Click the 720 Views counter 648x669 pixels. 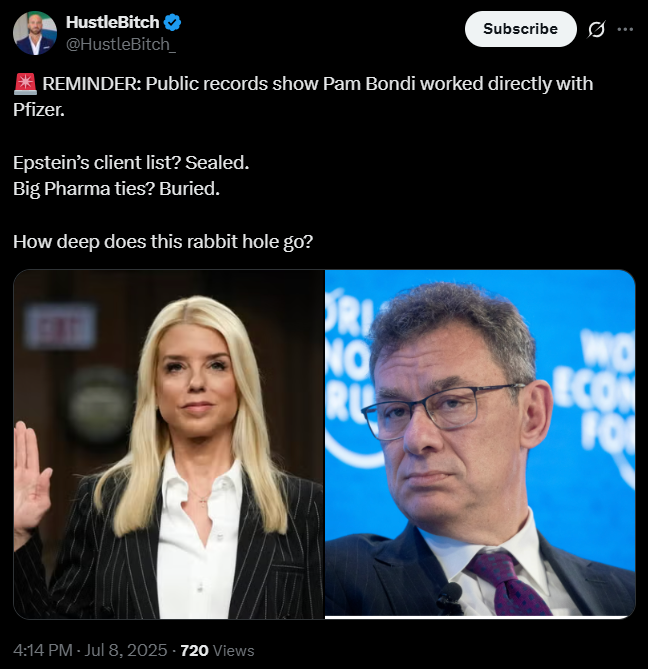(217, 650)
